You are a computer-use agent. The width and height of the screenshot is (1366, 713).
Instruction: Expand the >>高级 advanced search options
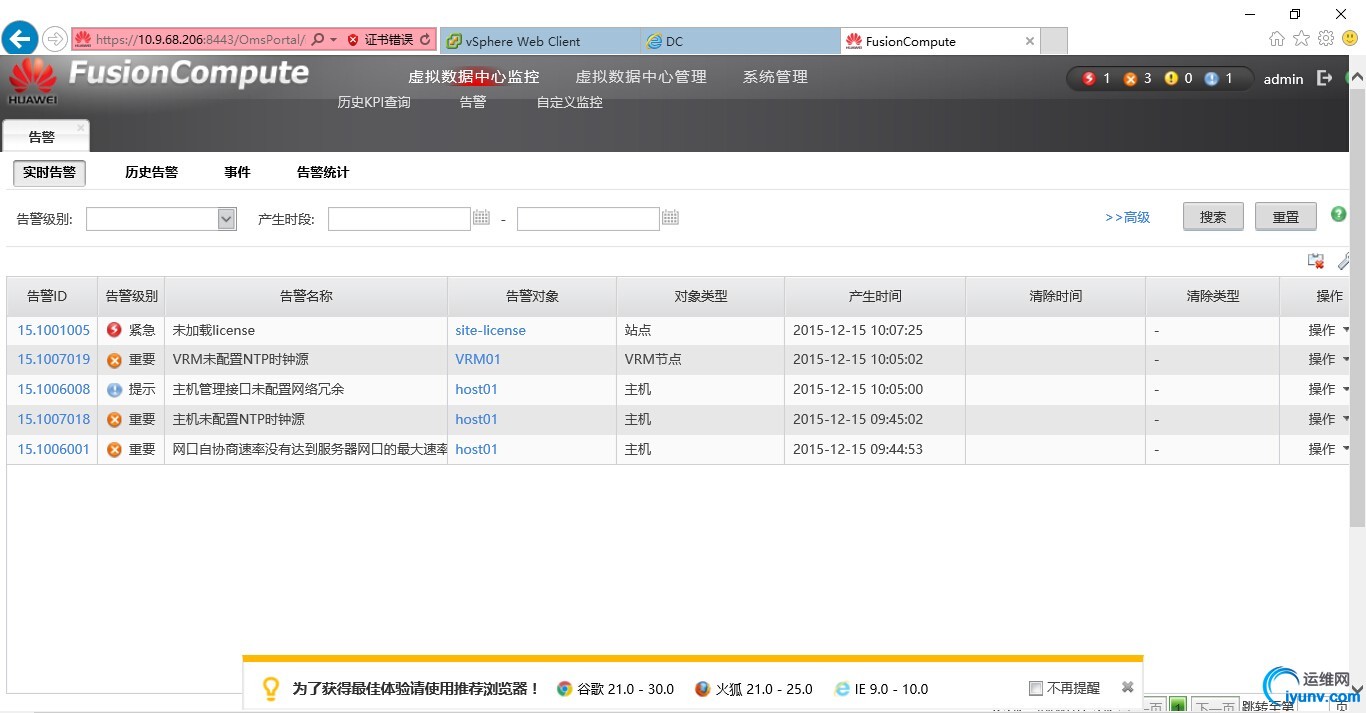pyautogui.click(x=1127, y=217)
